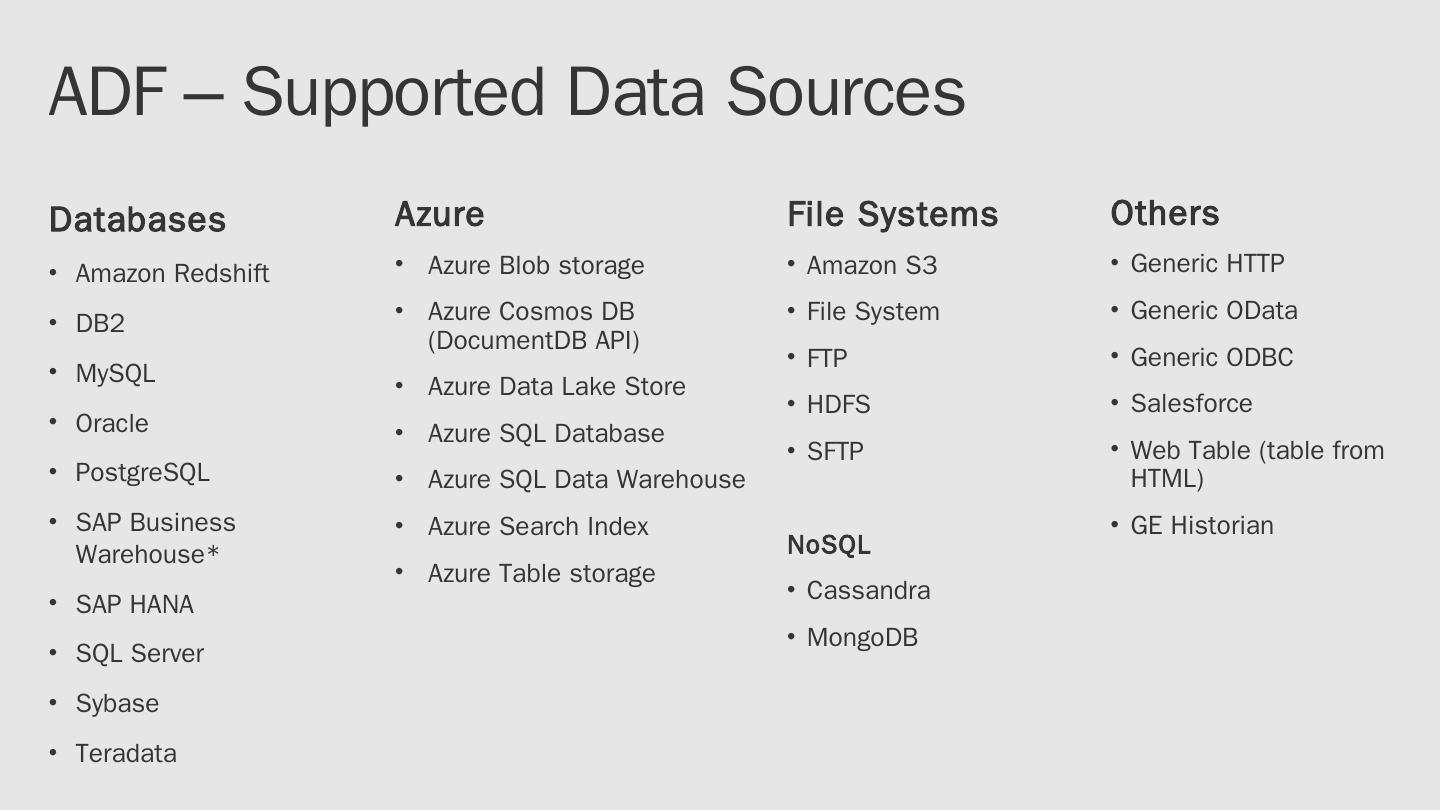The image size is (1441, 811).
Task: Click Azure SQL Data Warehouse bullet
Action: pyautogui.click(x=586, y=479)
